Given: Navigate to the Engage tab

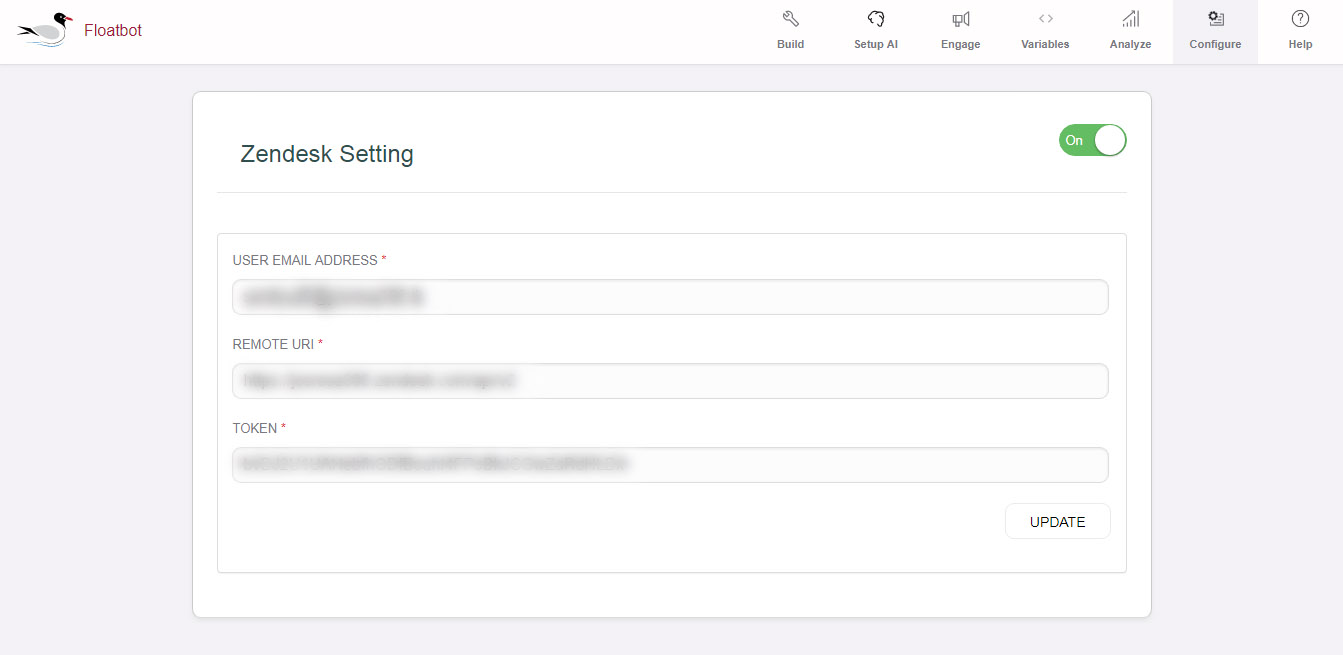Looking at the screenshot, I should pos(959,31).
